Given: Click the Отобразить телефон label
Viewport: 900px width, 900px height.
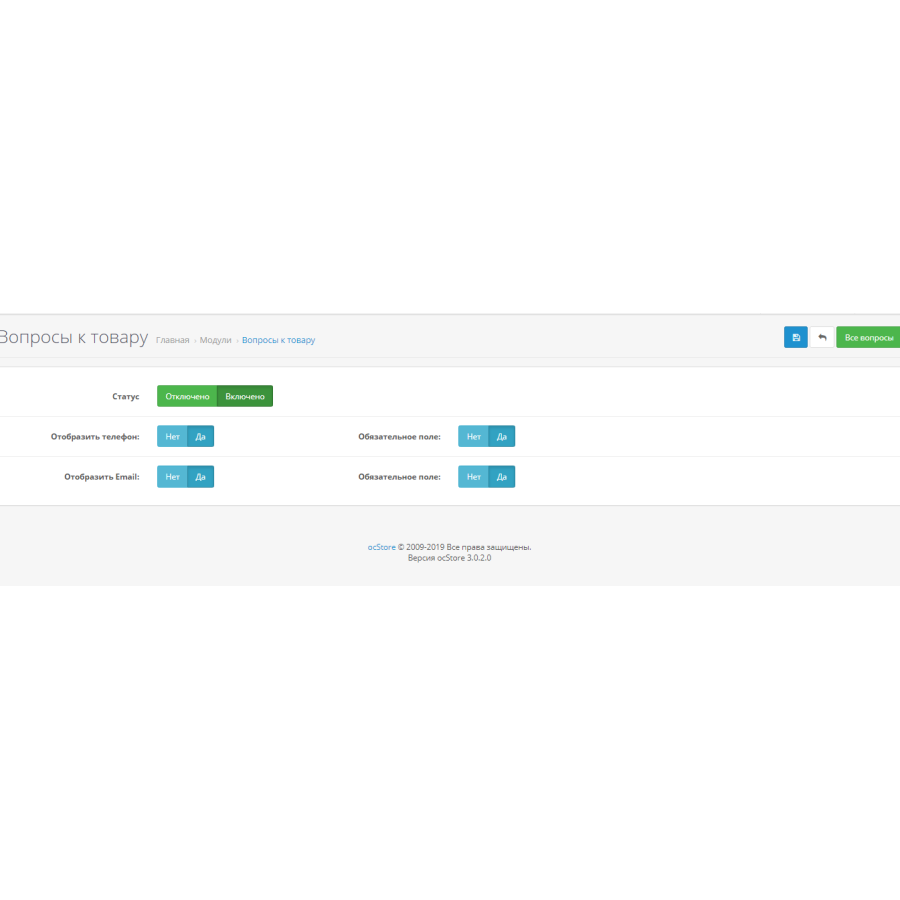Looking at the screenshot, I should point(95,436).
